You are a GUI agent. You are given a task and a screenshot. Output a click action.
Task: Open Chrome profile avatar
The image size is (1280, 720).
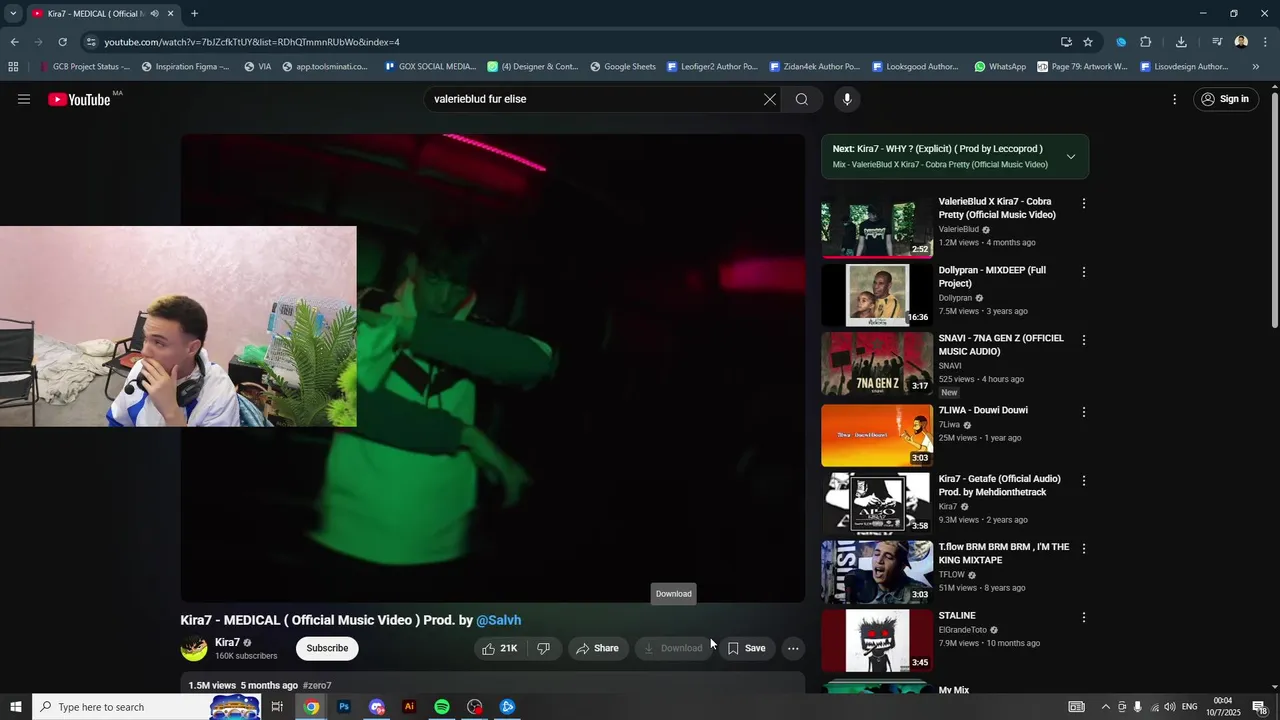(1241, 42)
